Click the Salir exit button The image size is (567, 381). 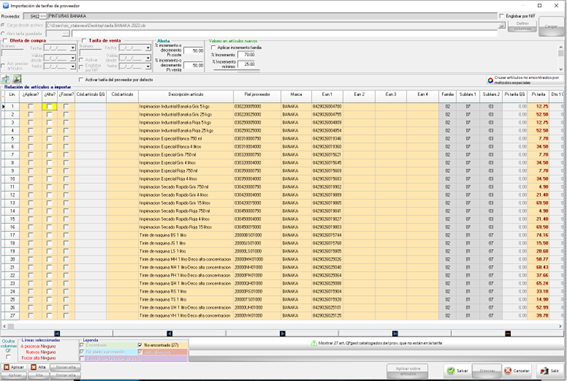tap(549, 371)
